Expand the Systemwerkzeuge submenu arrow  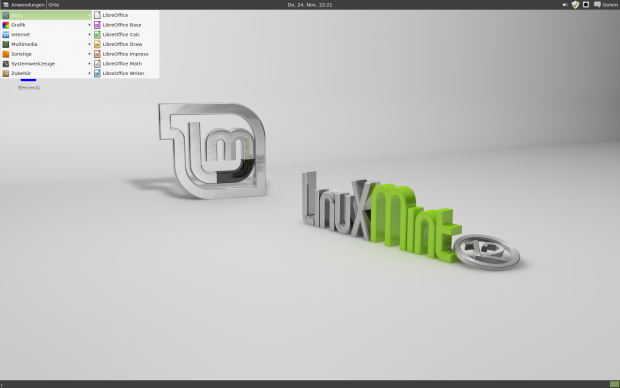click(x=89, y=64)
